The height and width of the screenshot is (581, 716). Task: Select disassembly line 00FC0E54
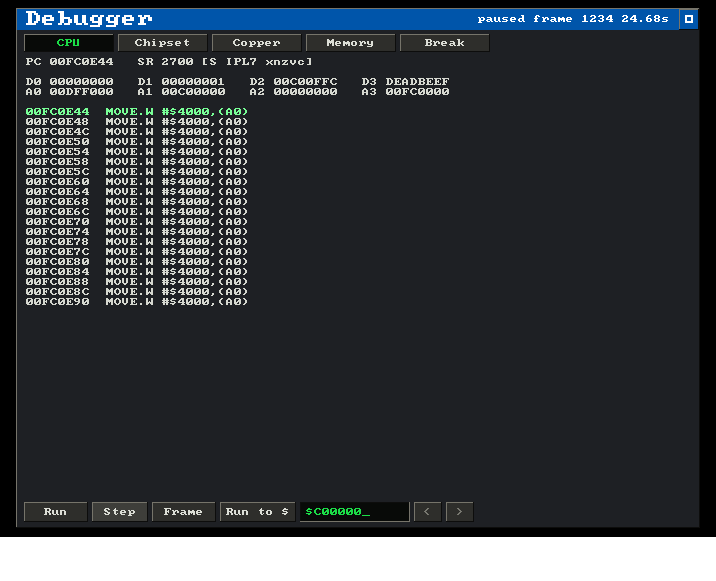tap(137, 152)
